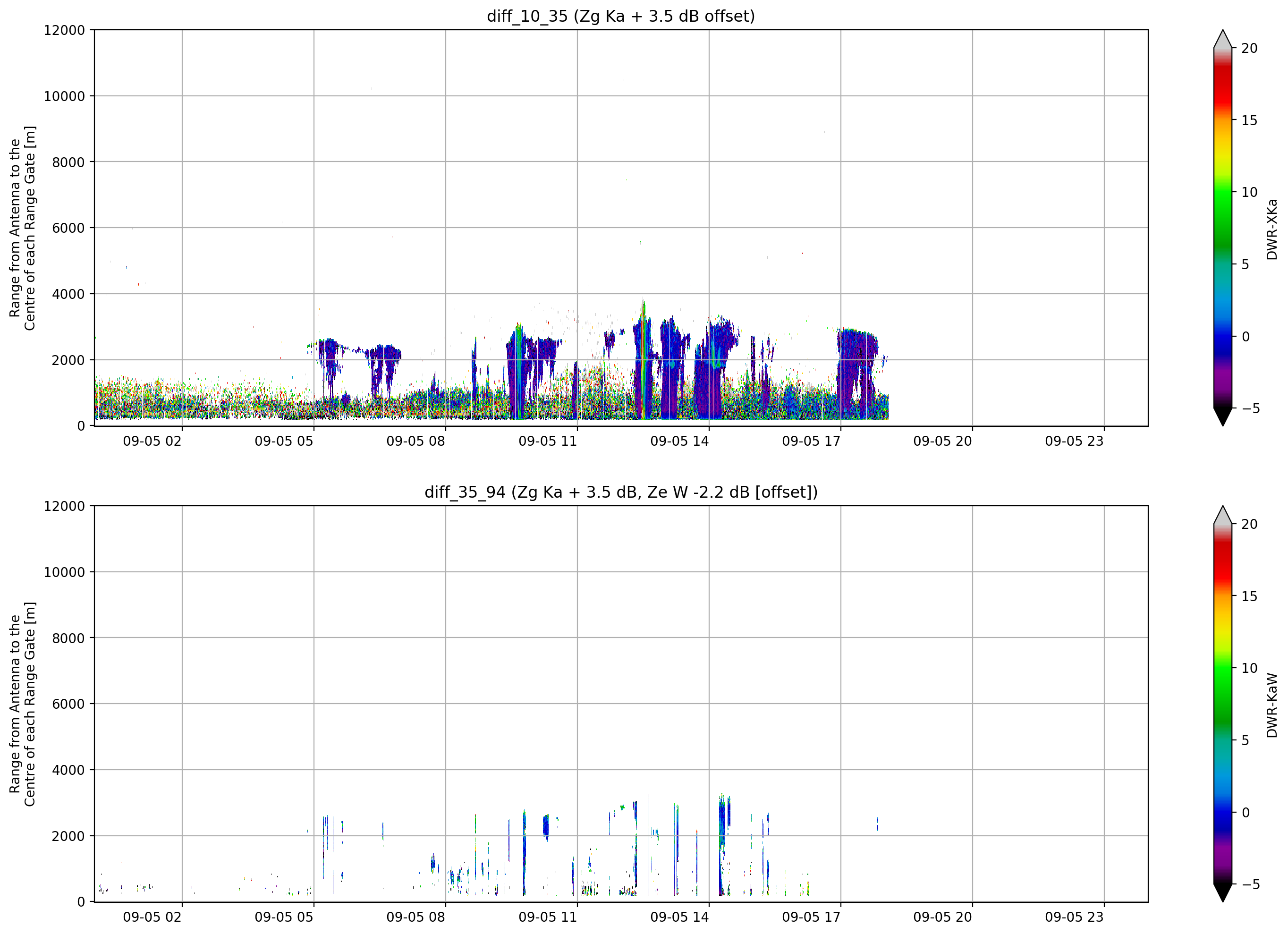Click the top plot's Range y-axis label

point(22,228)
